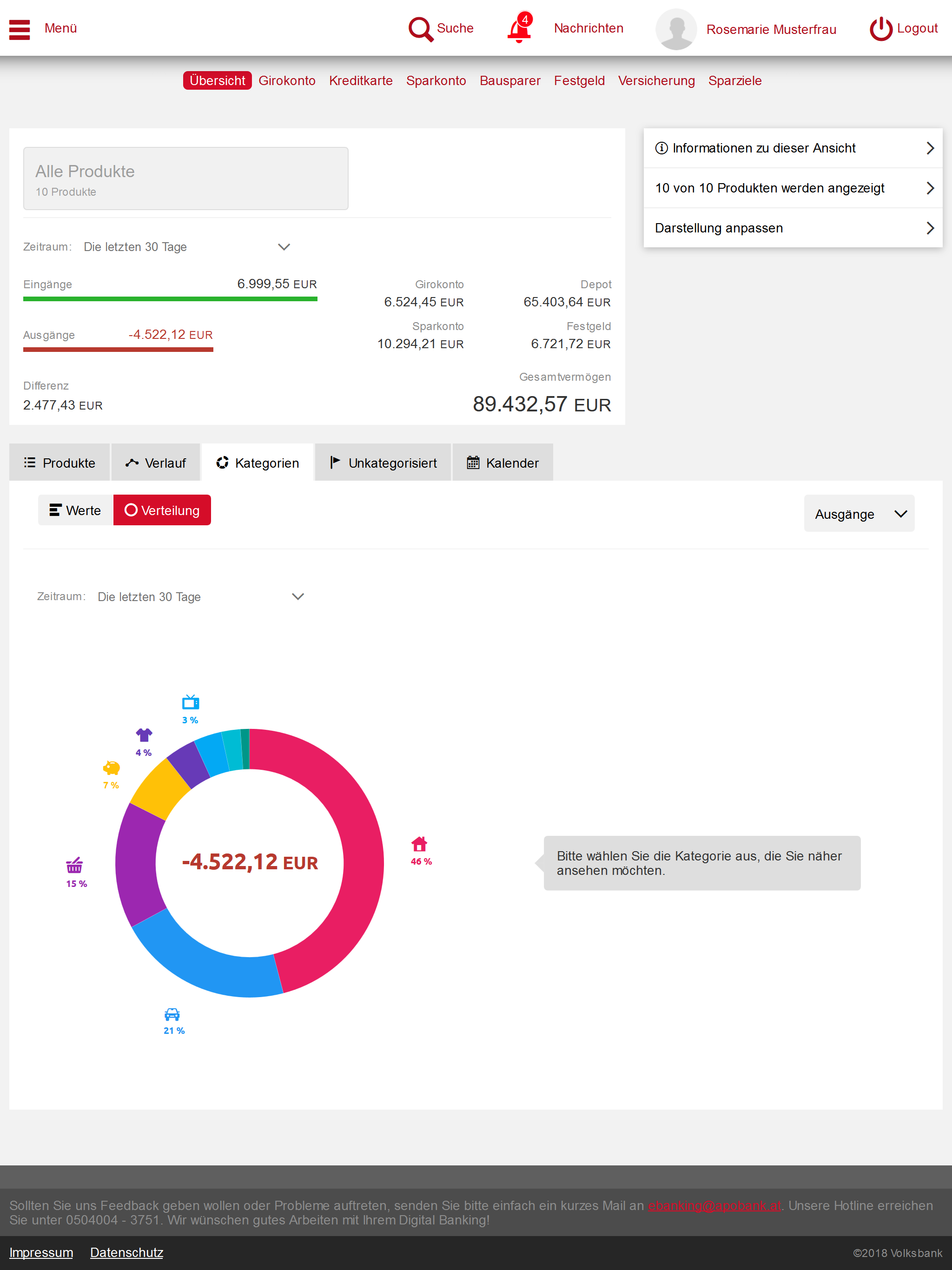Open the hamburger Menü icon
952x1270 pixels.
(20, 29)
